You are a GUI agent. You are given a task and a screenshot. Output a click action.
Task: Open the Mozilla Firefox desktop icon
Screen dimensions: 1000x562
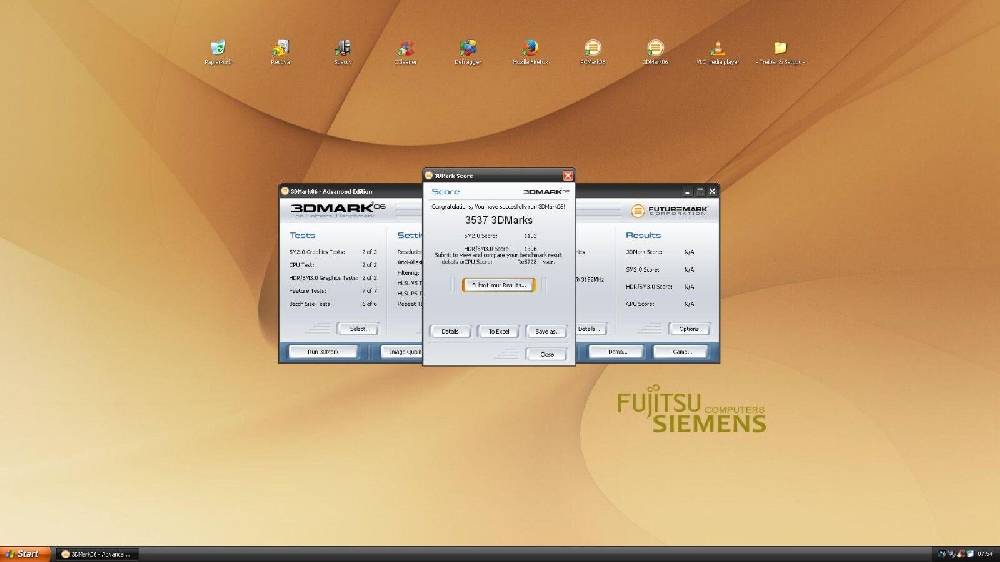tap(531, 52)
